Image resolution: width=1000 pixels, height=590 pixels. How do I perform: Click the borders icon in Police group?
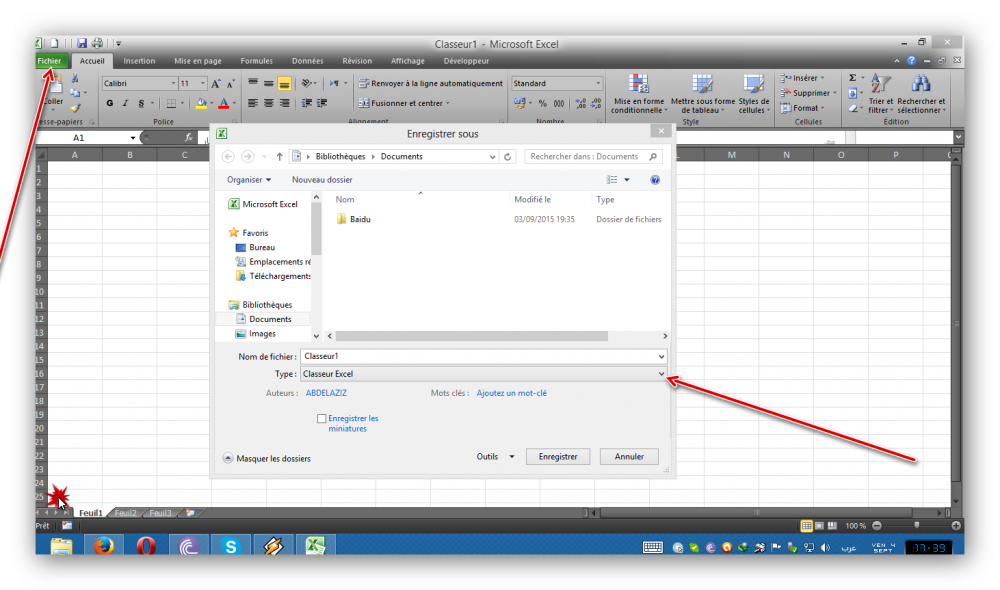171,103
